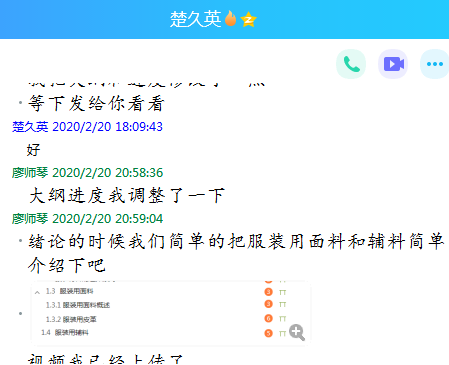Click the magnifier zoom icon on image
The height and width of the screenshot is (365, 449).
[x=297, y=332]
